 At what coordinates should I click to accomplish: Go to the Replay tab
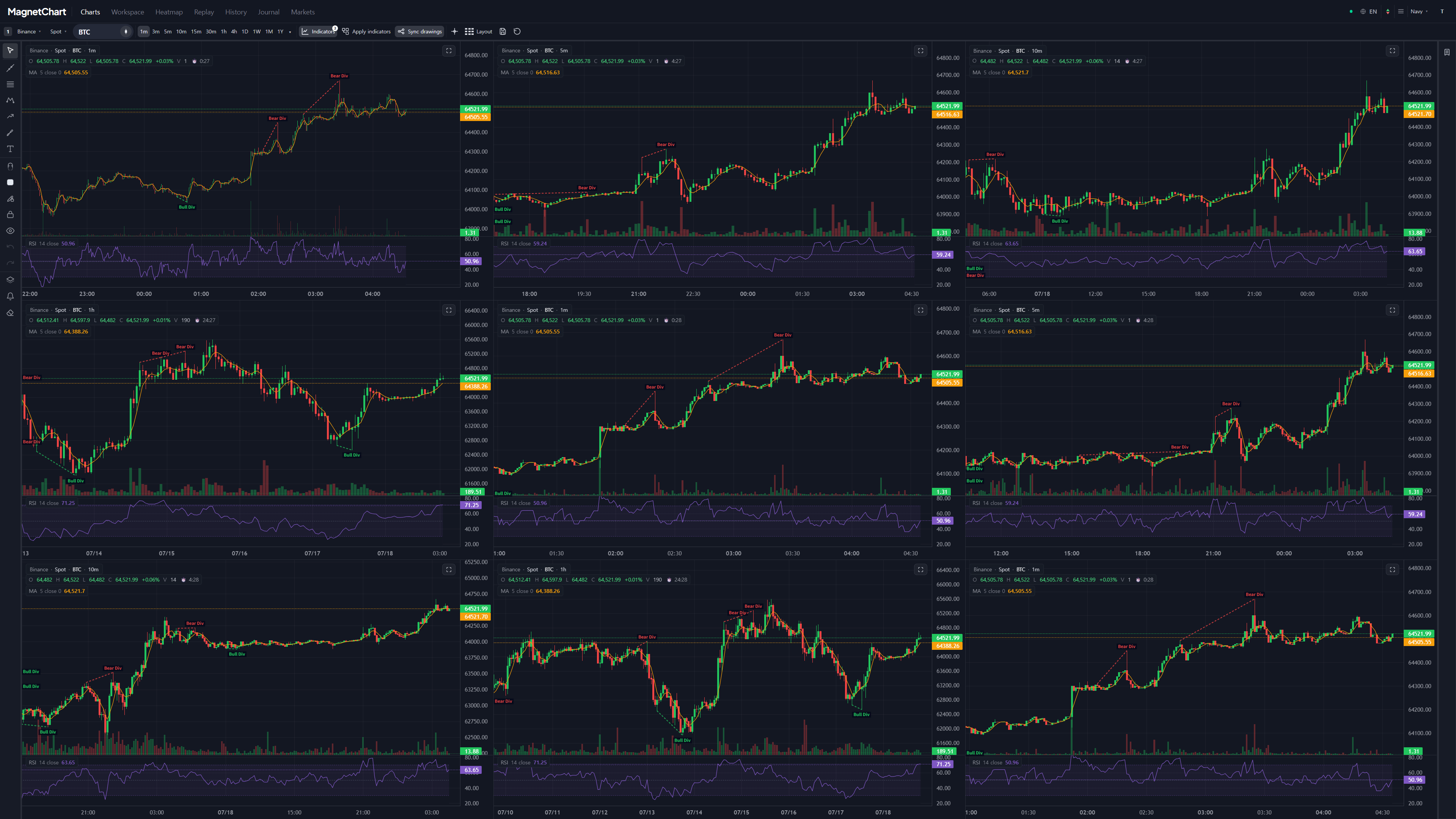point(204,12)
